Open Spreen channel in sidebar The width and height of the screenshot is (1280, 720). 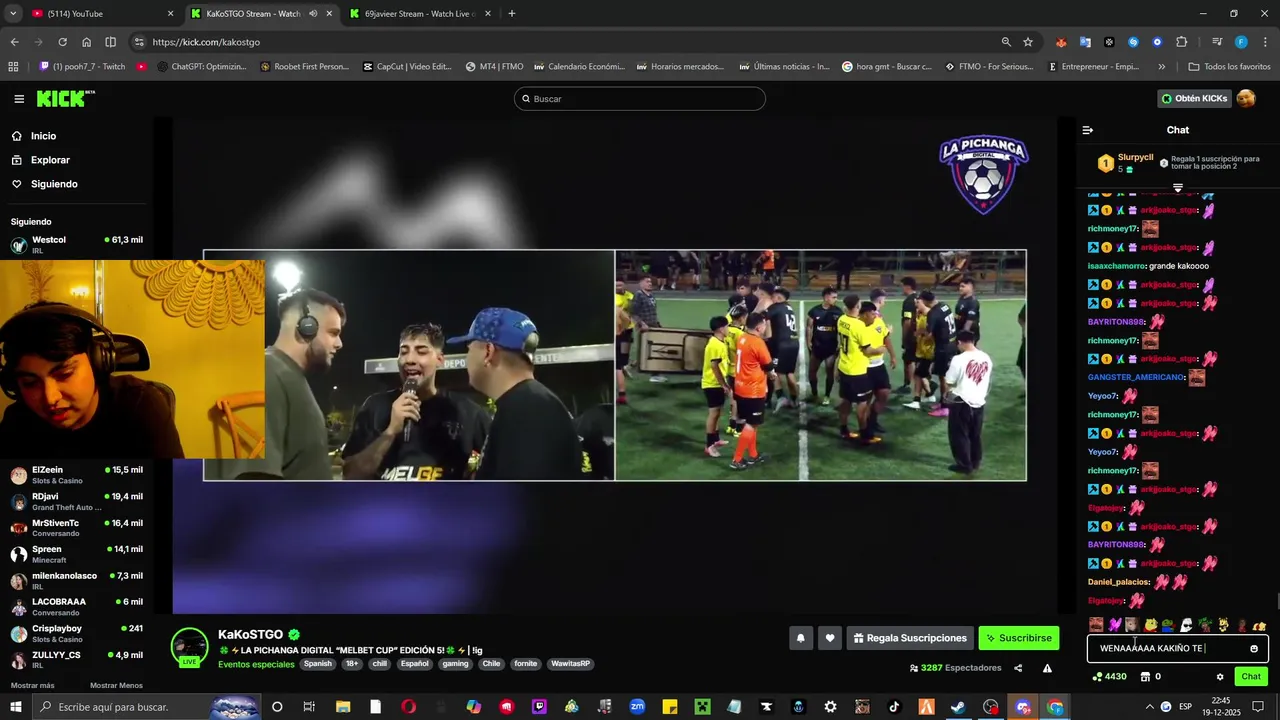pos(76,554)
